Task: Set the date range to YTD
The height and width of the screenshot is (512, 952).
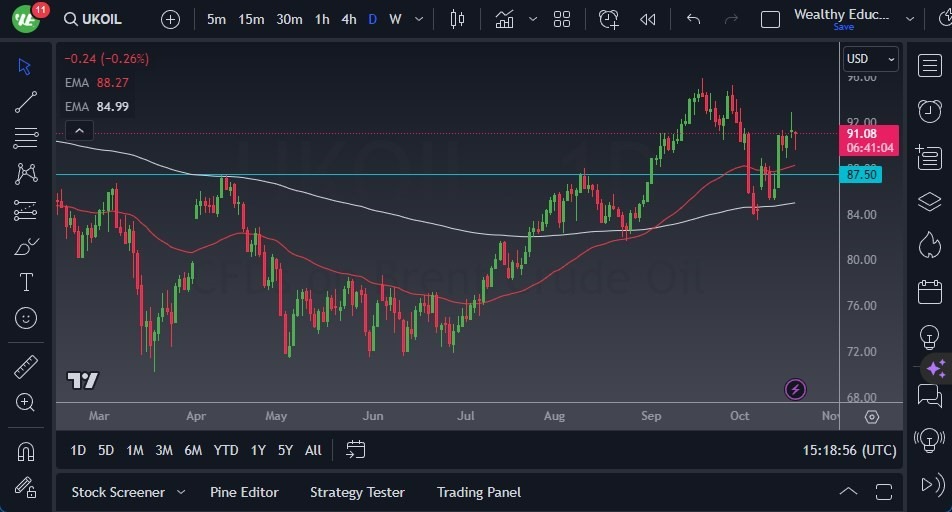Action: tap(226, 450)
